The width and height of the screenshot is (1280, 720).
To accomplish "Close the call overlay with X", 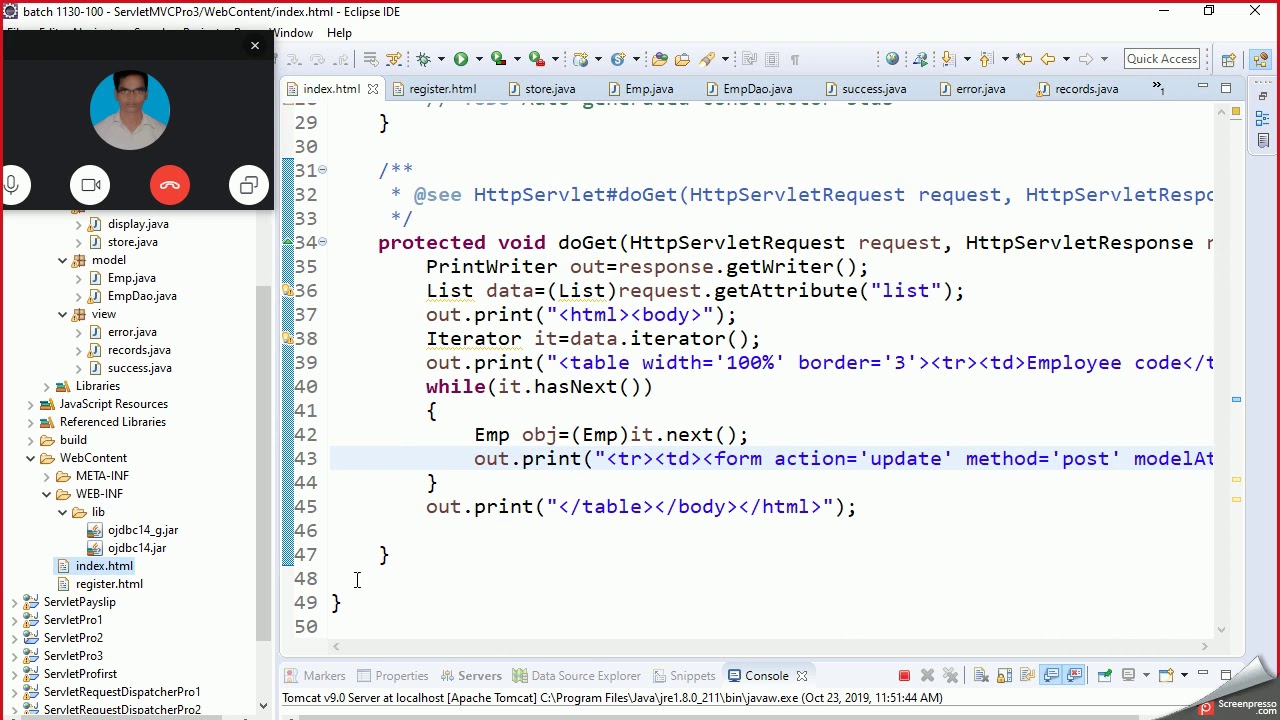I will (x=255, y=45).
